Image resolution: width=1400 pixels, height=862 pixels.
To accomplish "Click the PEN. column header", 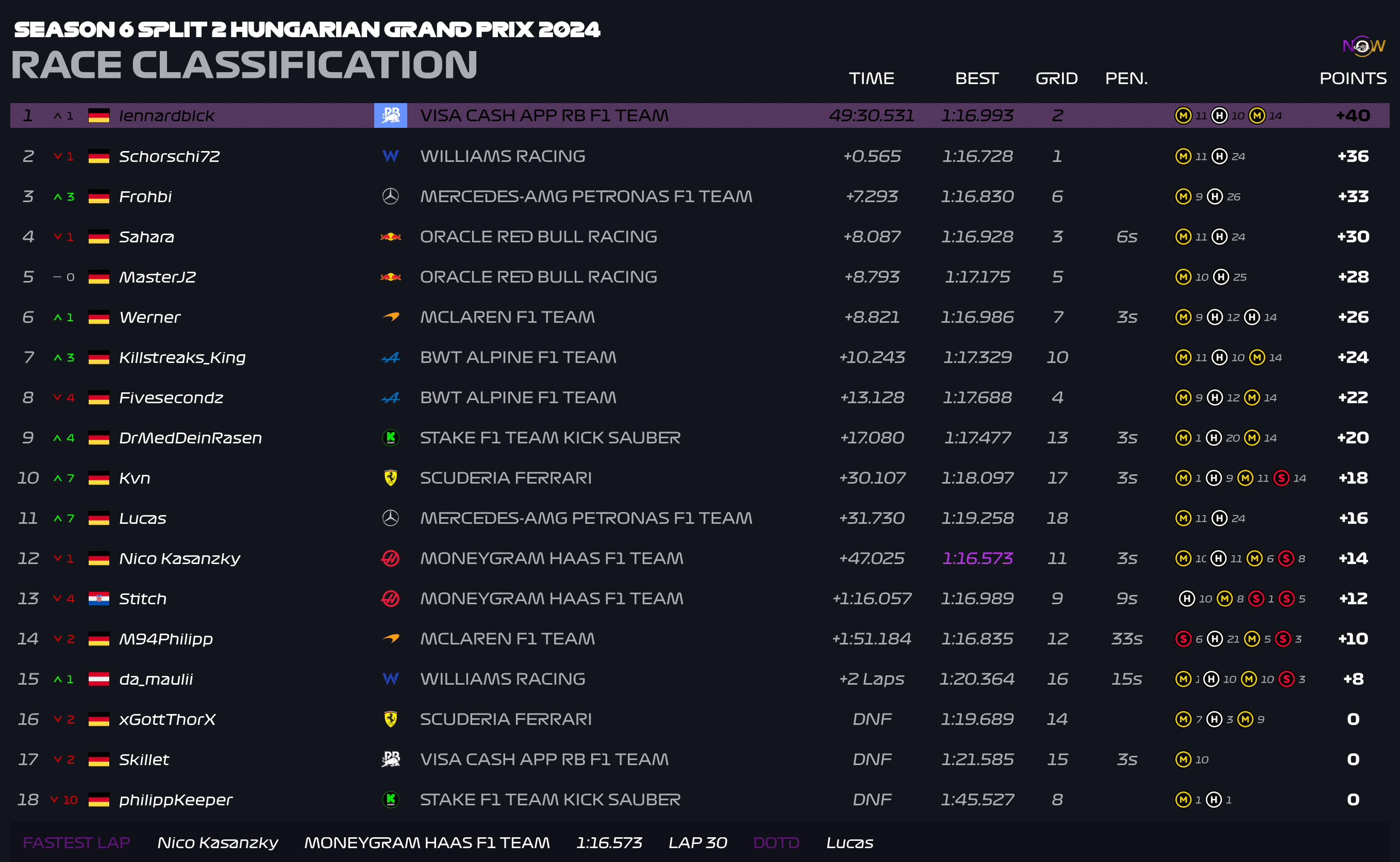I will pyautogui.click(x=1126, y=78).
